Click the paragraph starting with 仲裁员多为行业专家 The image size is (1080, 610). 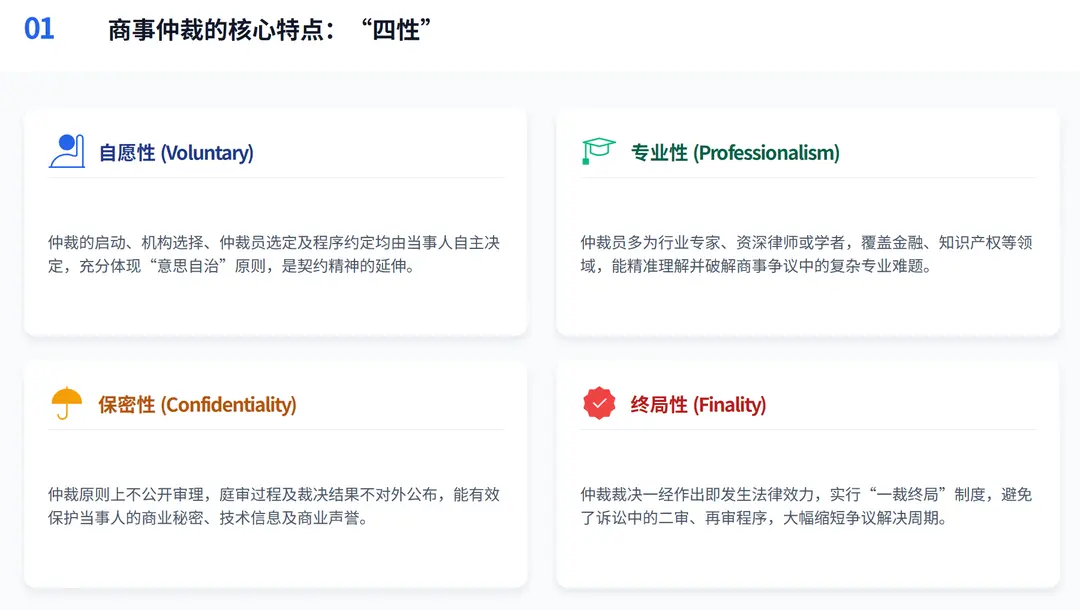(806, 255)
